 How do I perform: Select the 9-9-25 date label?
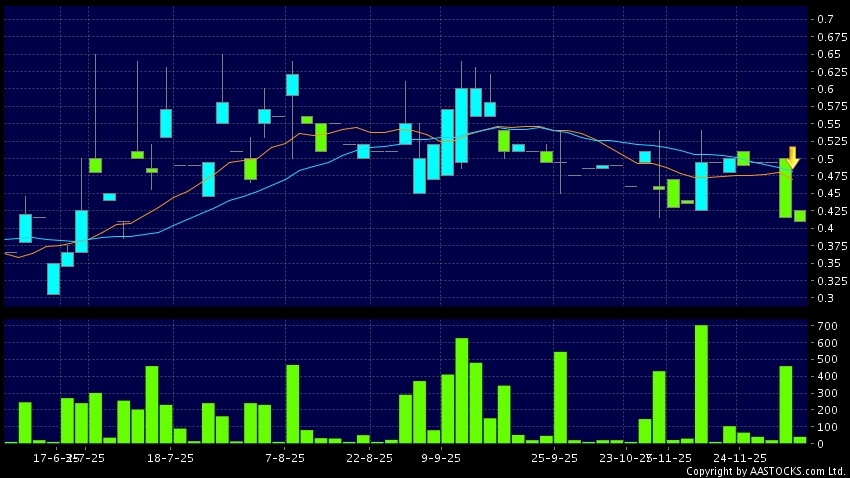tap(441, 457)
